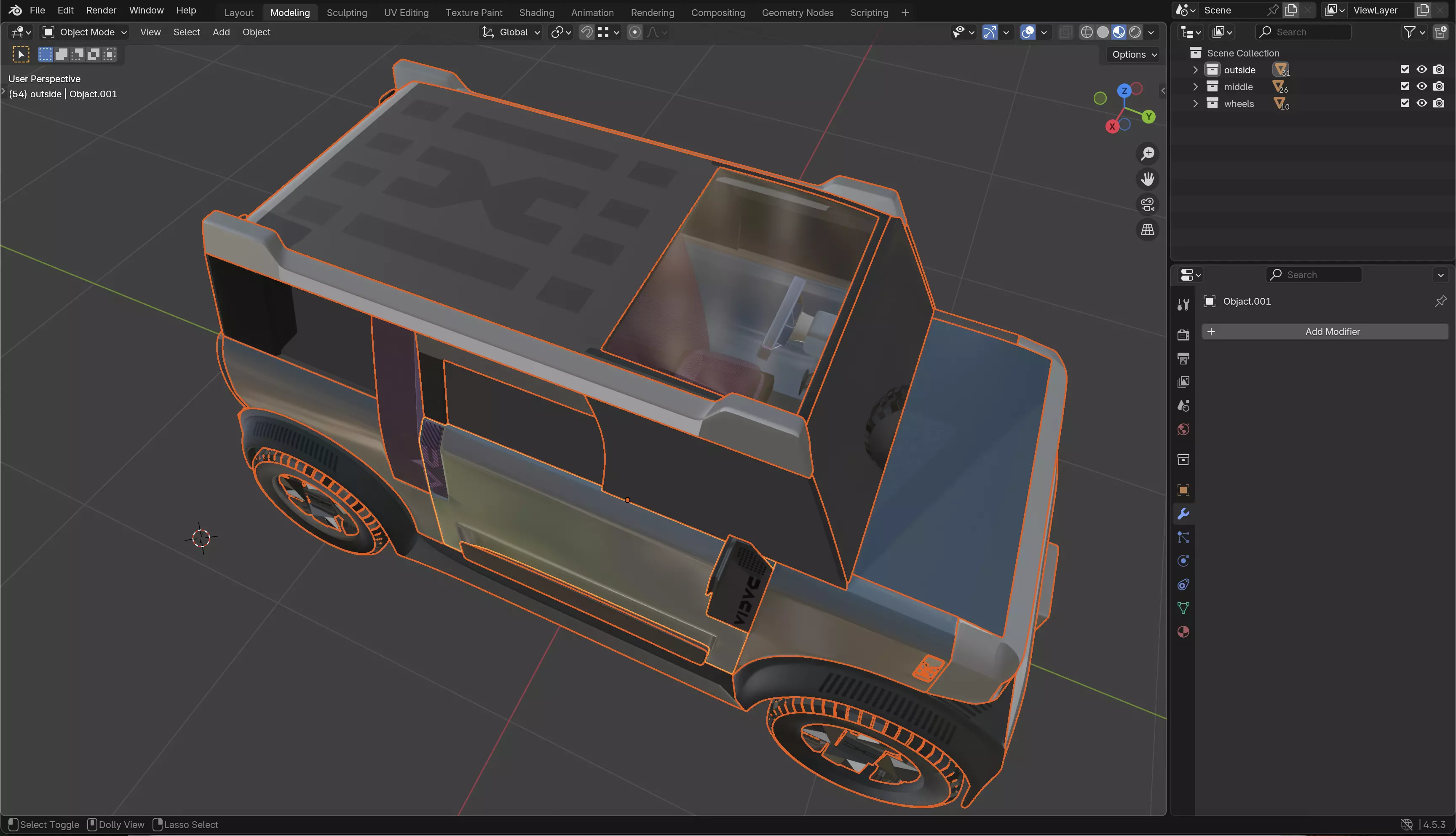Image resolution: width=1456 pixels, height=836 pixels.
Task: Hide the middle collection with eye icon
Action: click(x=1421, y=86)
